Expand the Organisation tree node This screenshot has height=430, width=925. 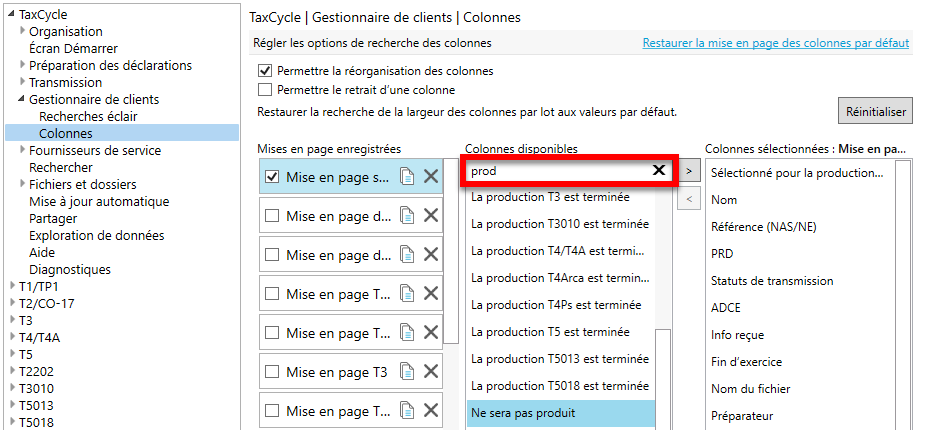[x=22, y=31]
